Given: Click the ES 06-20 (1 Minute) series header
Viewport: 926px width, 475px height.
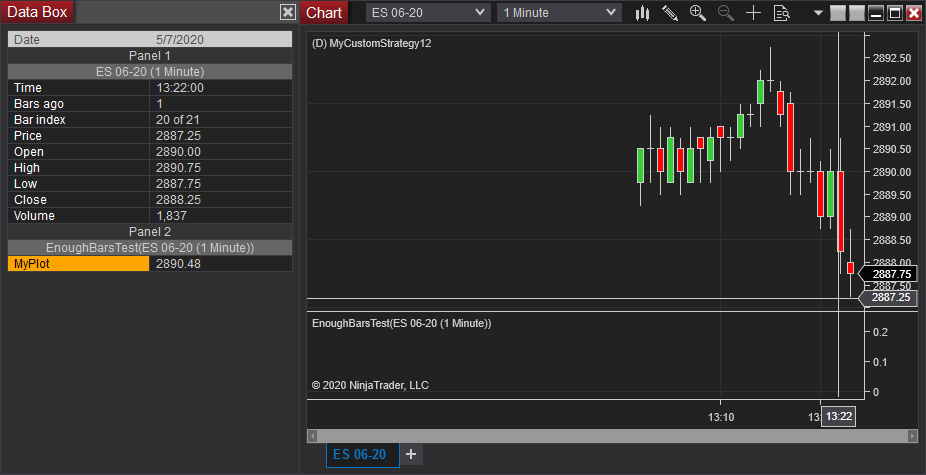Looking at the screenshot, I should (x=150, y=71).
